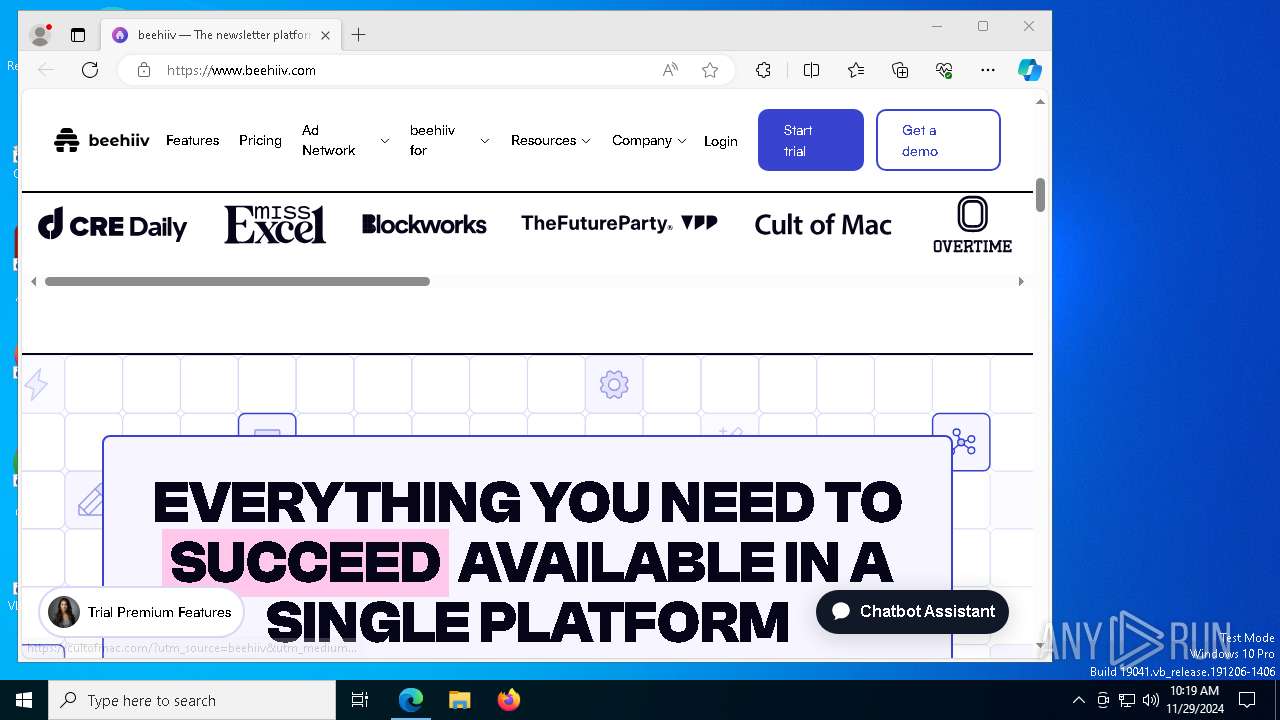Click the network nodes icon tile
Viewport: 1280px width, 720px height.
click(x=962, y=442)
